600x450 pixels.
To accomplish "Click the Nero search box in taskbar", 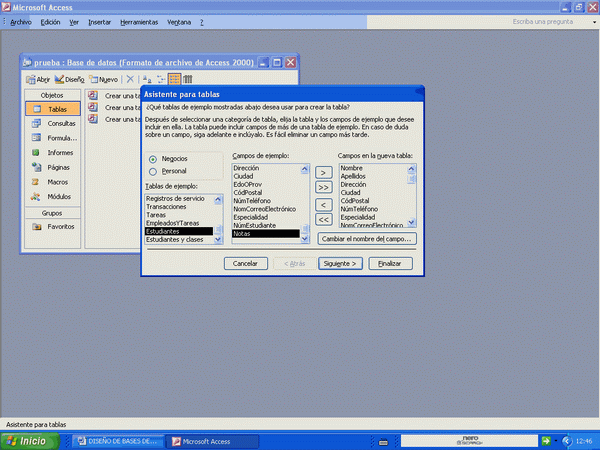I will pos(469,441).
